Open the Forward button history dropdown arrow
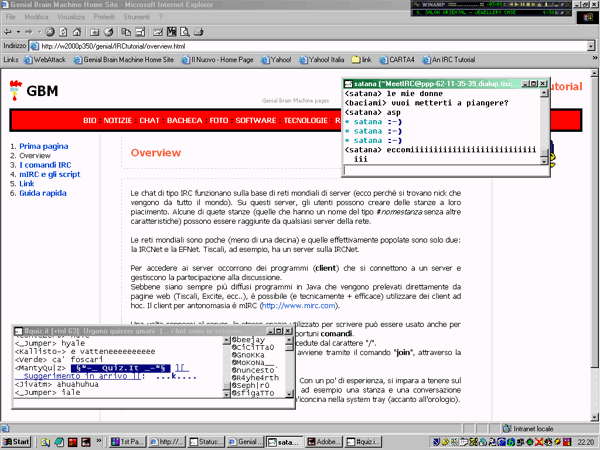The image size is (600, 450). pyautogui.click(x=39, y=32)
